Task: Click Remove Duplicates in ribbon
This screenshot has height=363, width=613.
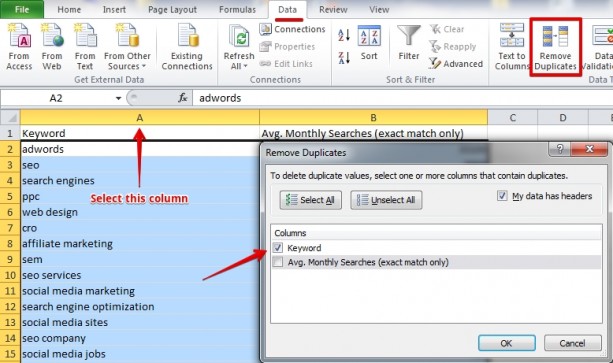Action: point(556,47)
